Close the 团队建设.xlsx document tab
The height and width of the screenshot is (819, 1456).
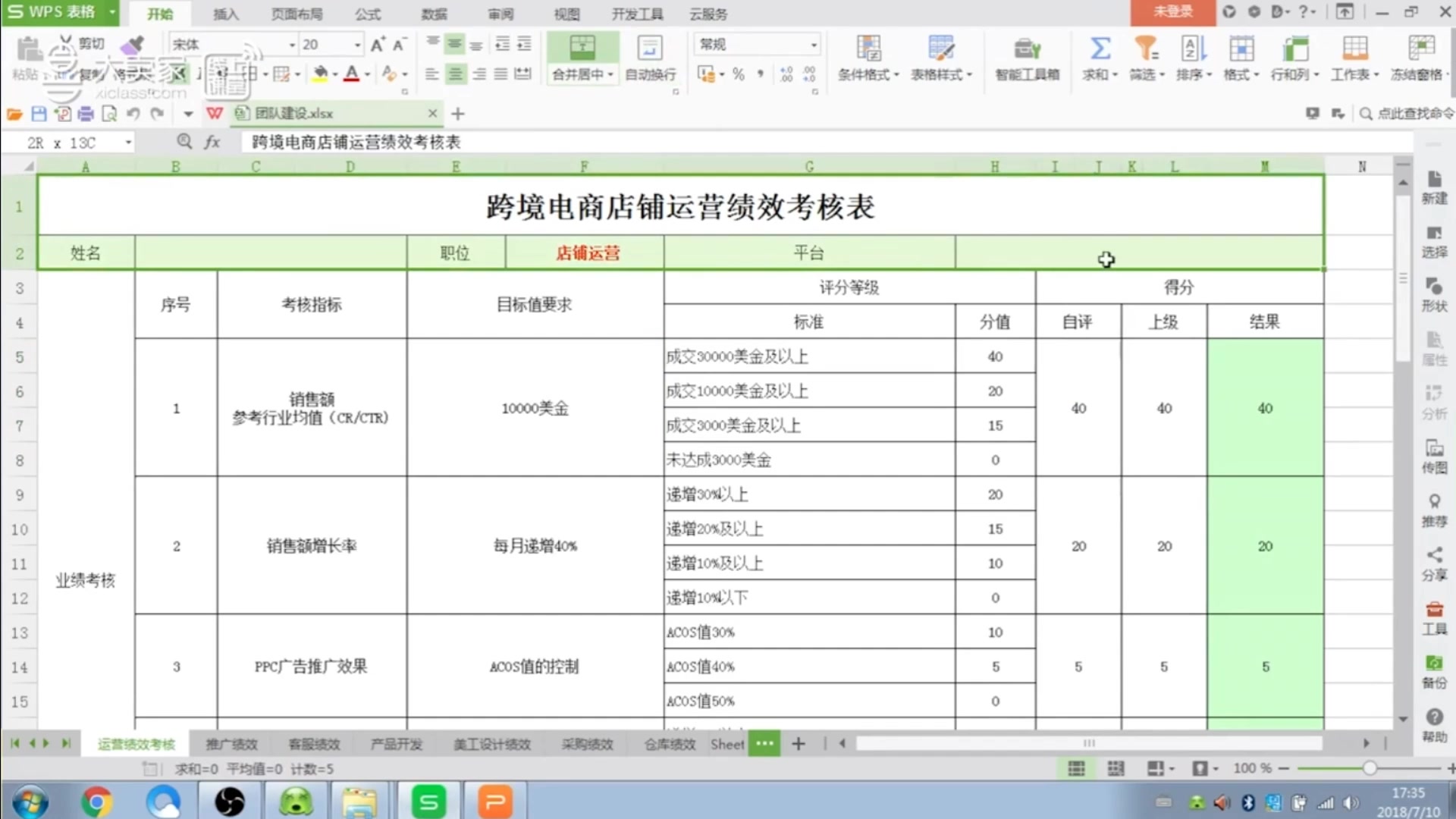[432, 113]
